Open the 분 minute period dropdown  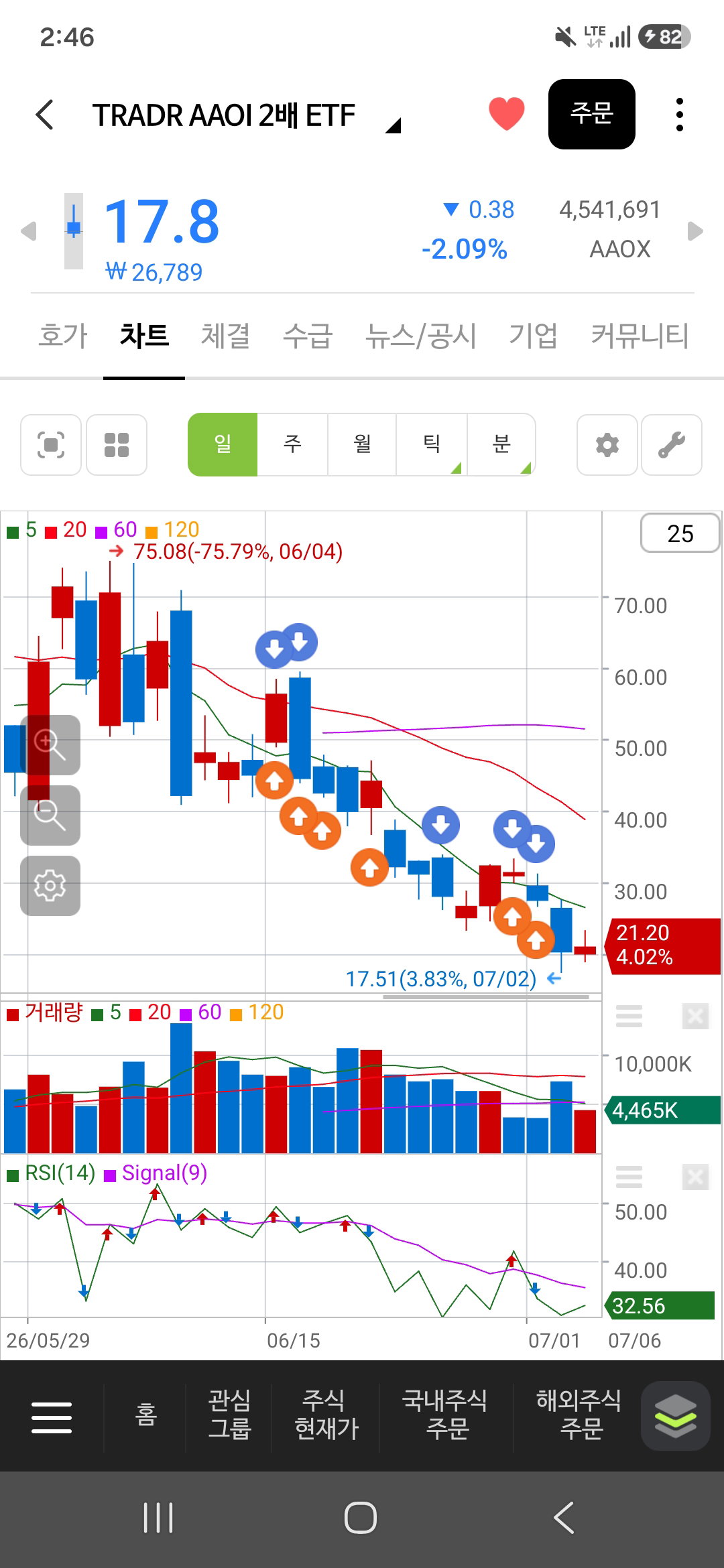pos(501,444)
